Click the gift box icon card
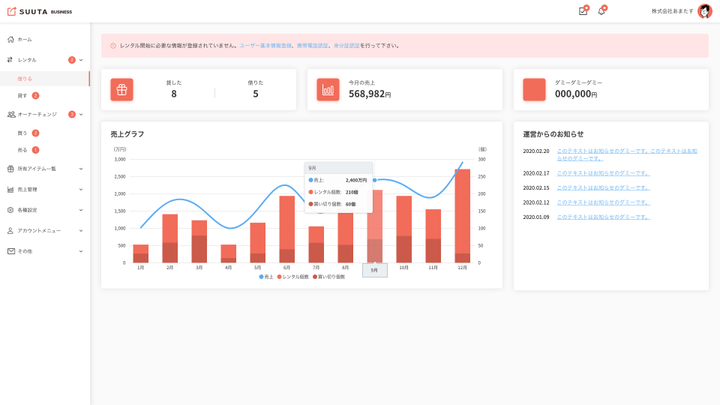 (x=122, y=89)
